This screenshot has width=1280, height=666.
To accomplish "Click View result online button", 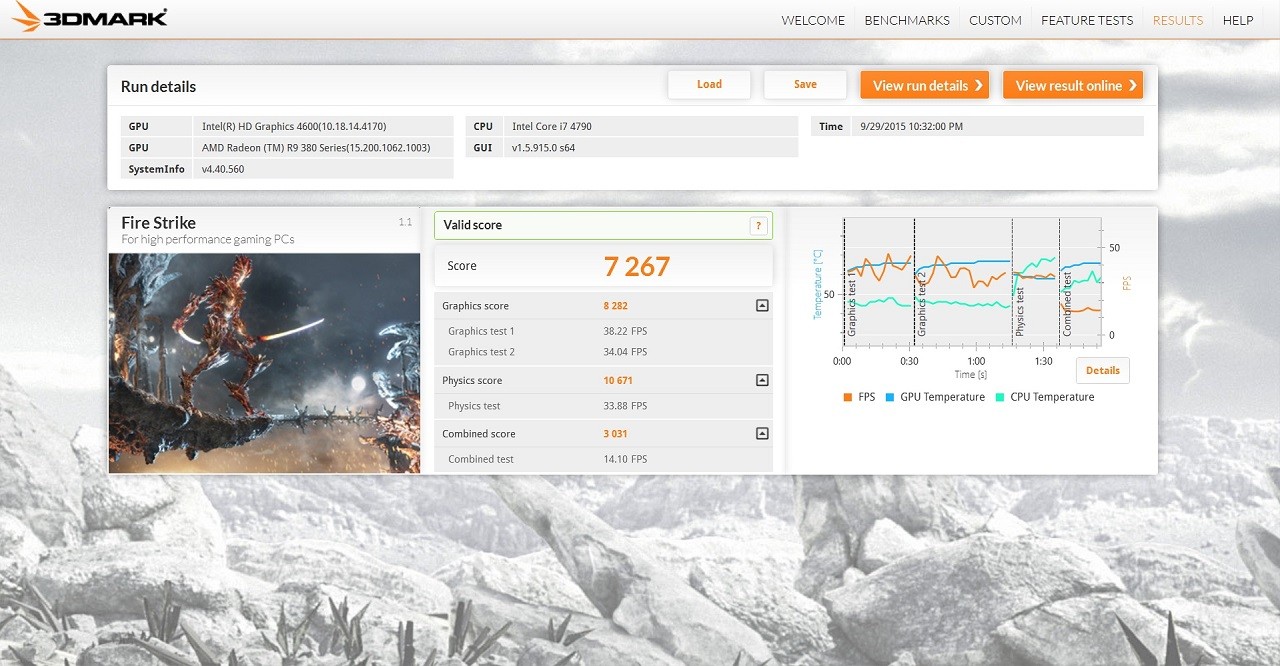I will point(1073,85).
